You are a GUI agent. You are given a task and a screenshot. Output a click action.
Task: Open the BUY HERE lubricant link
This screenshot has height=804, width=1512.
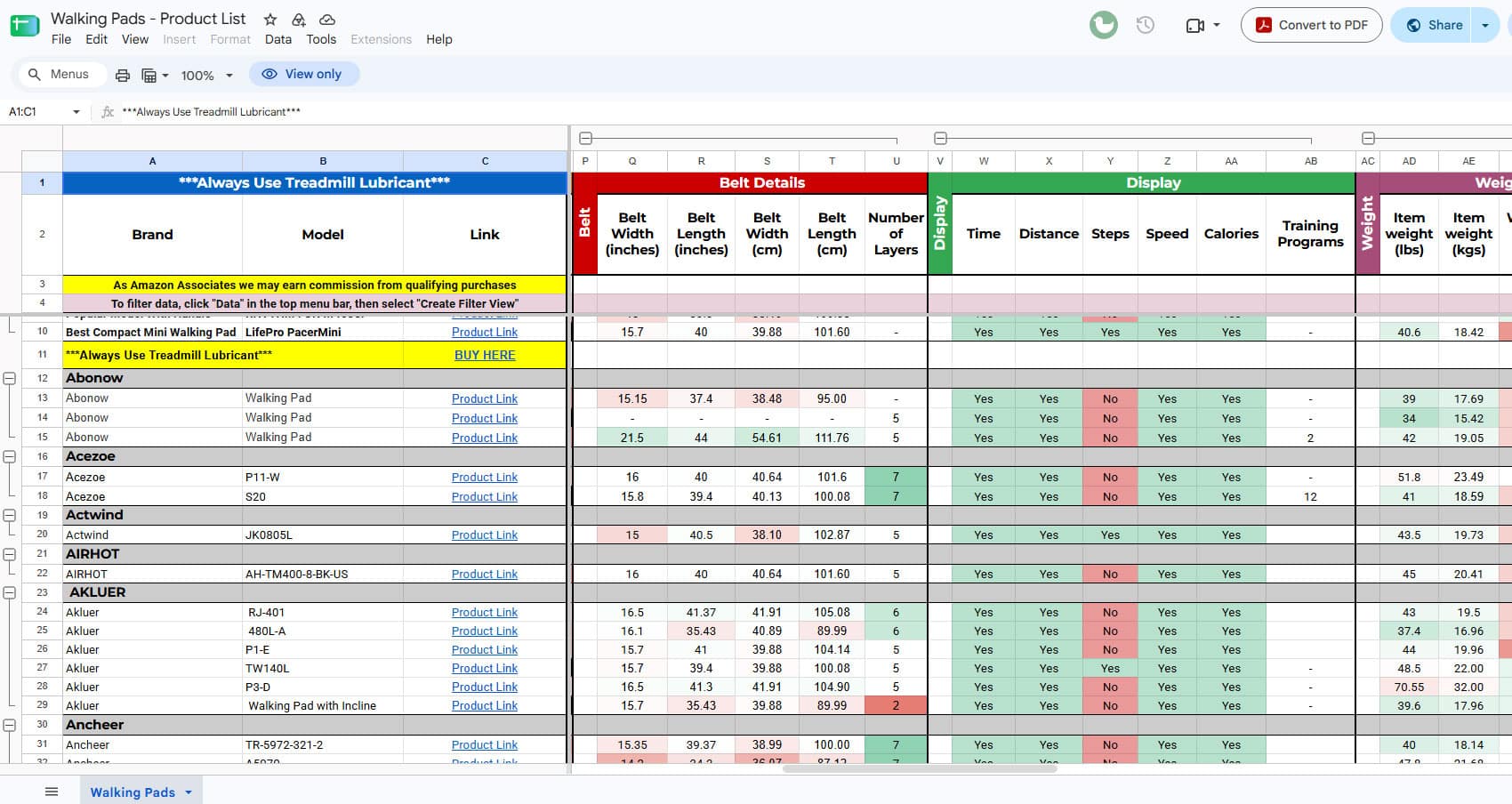[485, 355]
